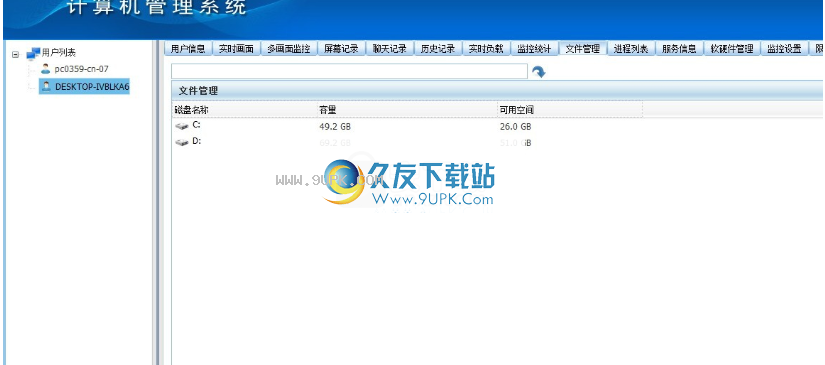This screenshot has height=365, width=825.
Task: Open the 实时负载 tab
Action: pyautogui.click(x=486, y=49)
